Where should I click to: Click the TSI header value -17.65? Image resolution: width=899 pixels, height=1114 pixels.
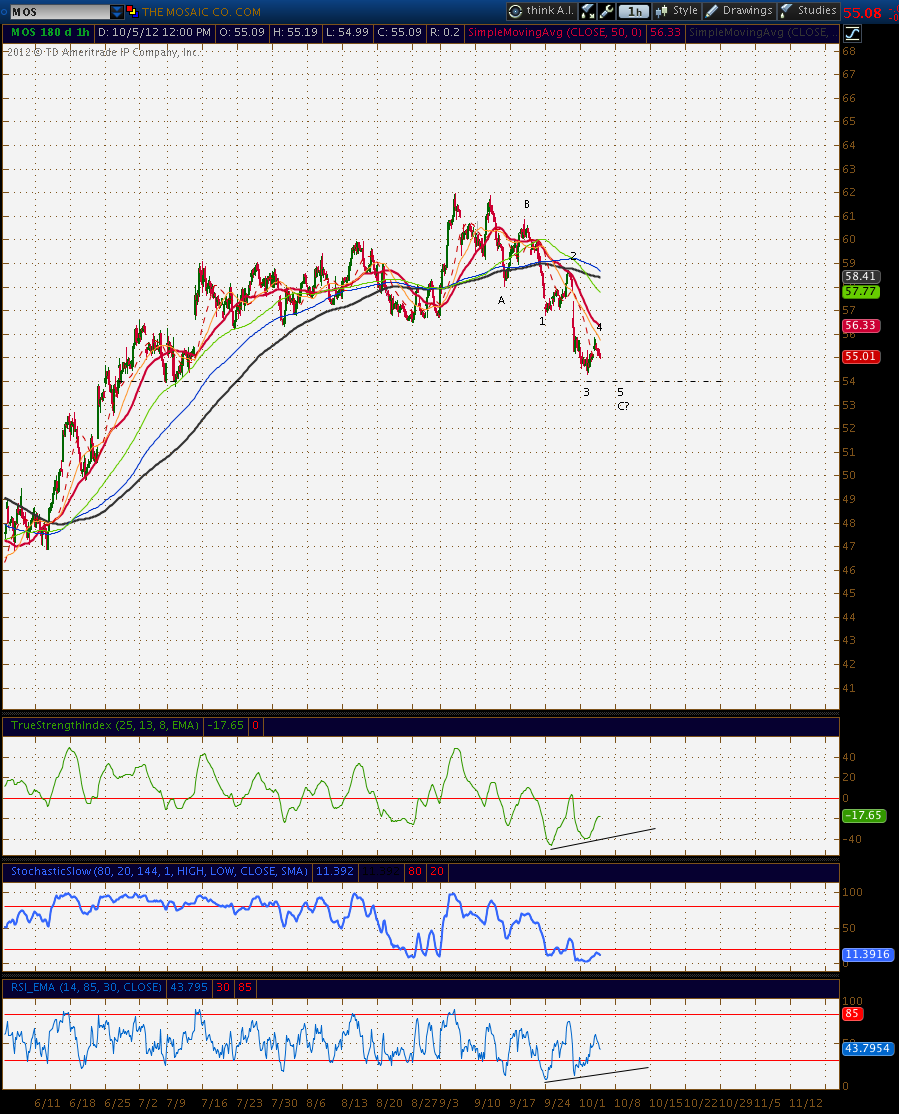click(225, 725)
